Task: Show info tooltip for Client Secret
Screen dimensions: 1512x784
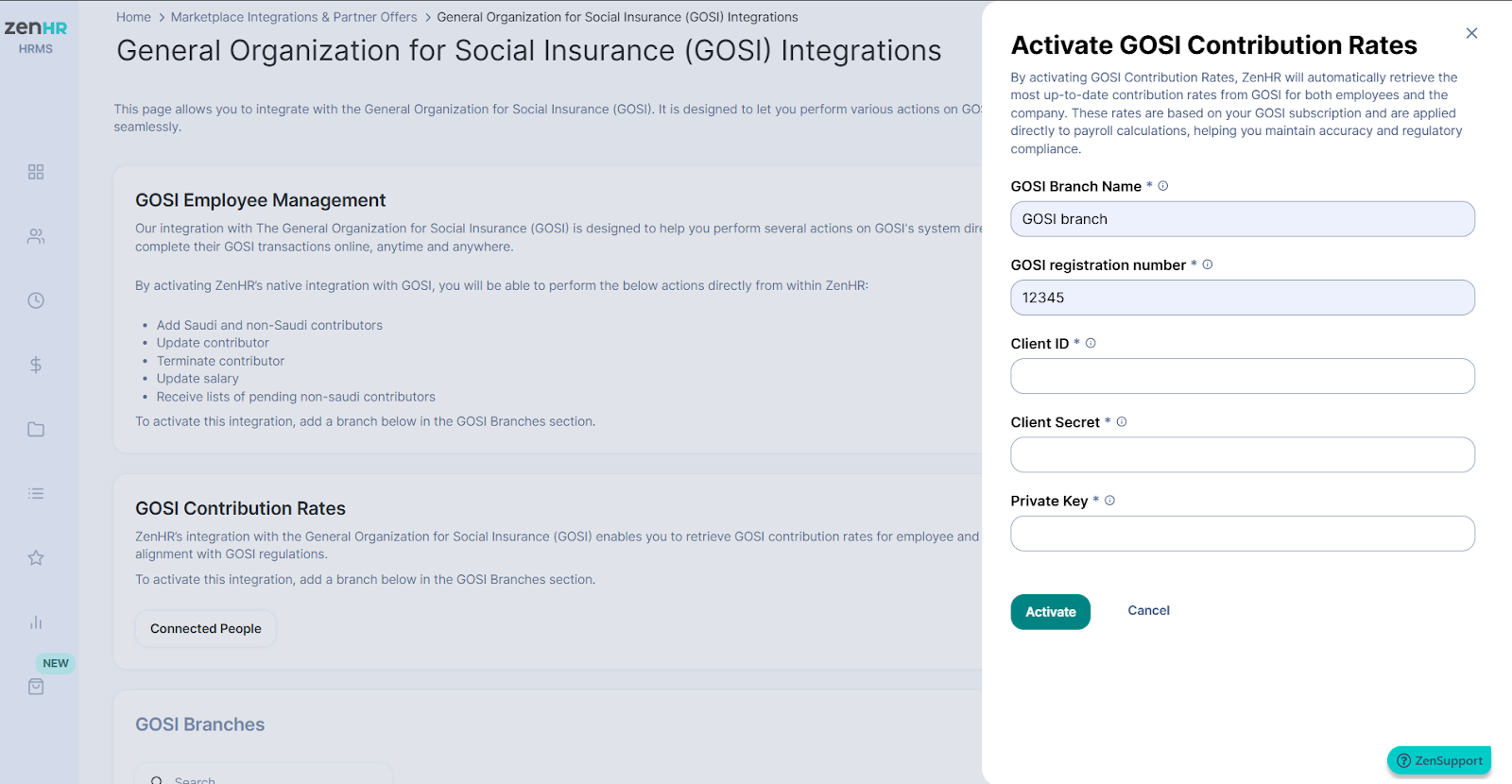Action: (x=1122, y=422)
